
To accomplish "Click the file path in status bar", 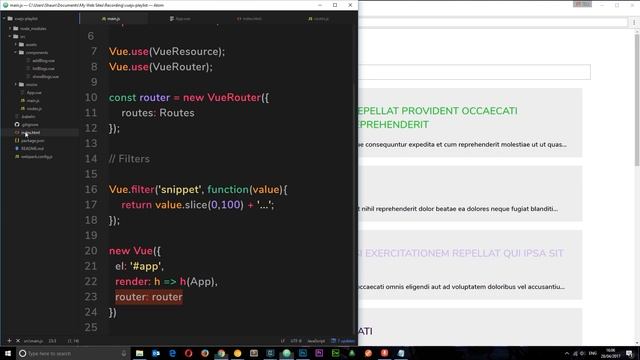I will (33, 341).
